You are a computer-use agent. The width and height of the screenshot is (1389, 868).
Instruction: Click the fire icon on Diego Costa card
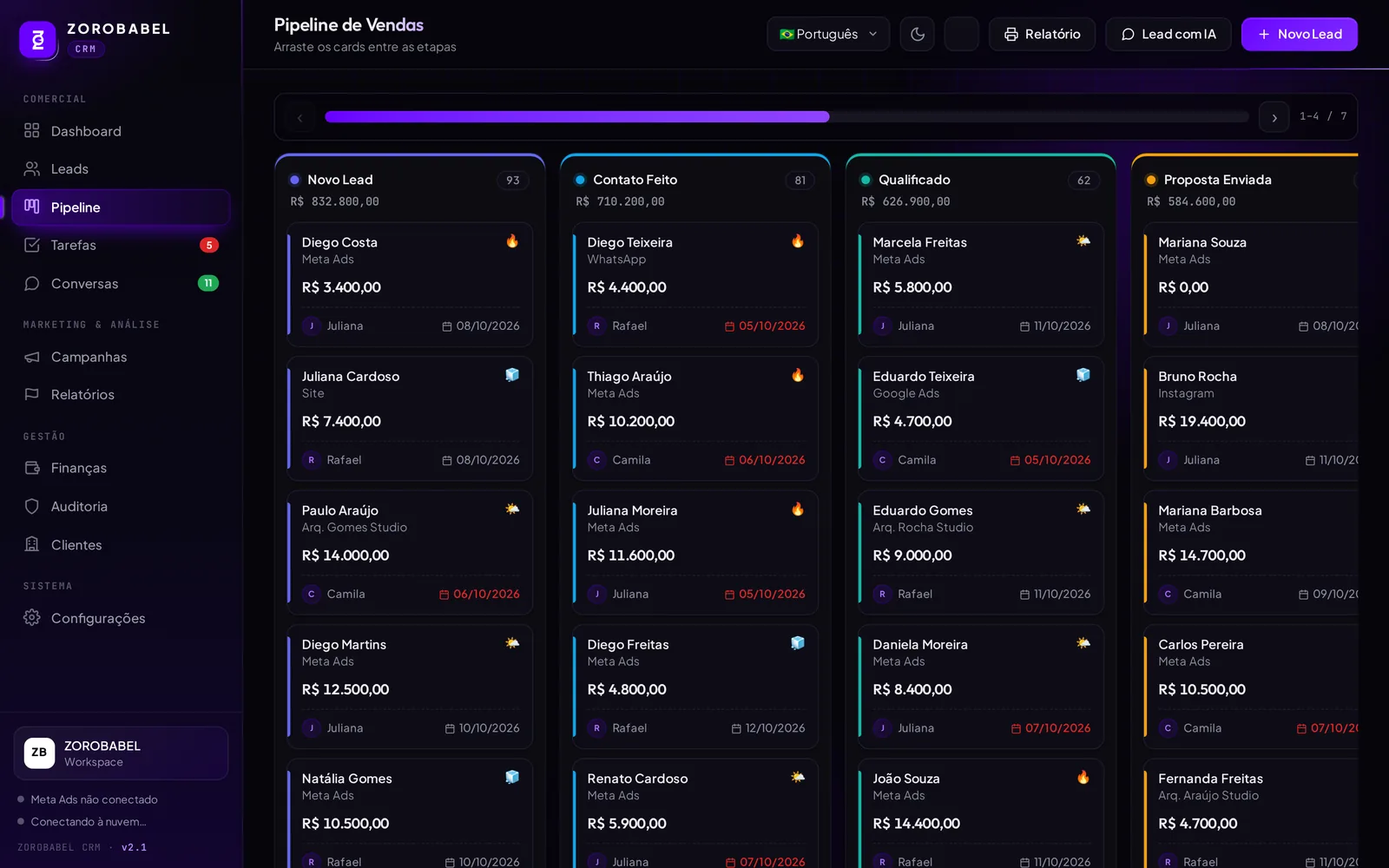click(x=512, y=241)
